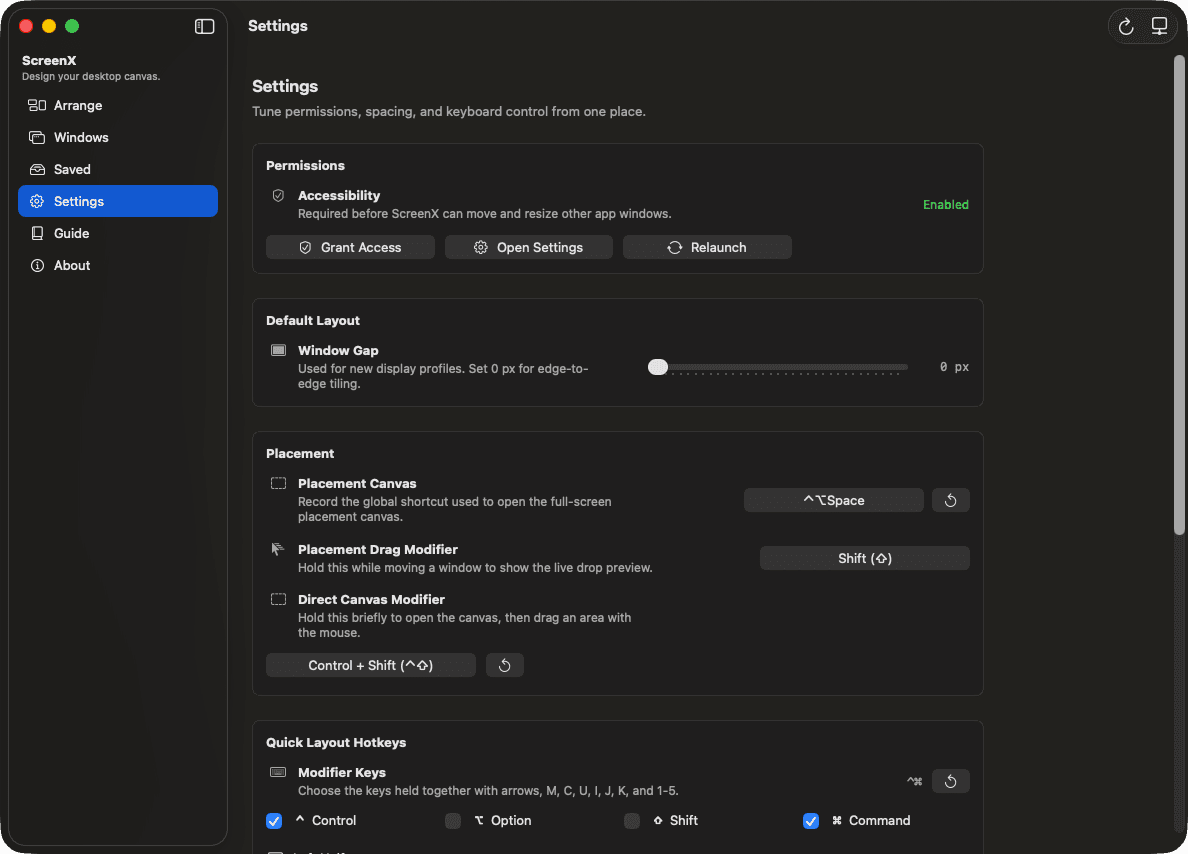The width and height of the screenshot is (1188, 854).
Task: Click the green Enabled status text
Action: (x=946, y=205)
